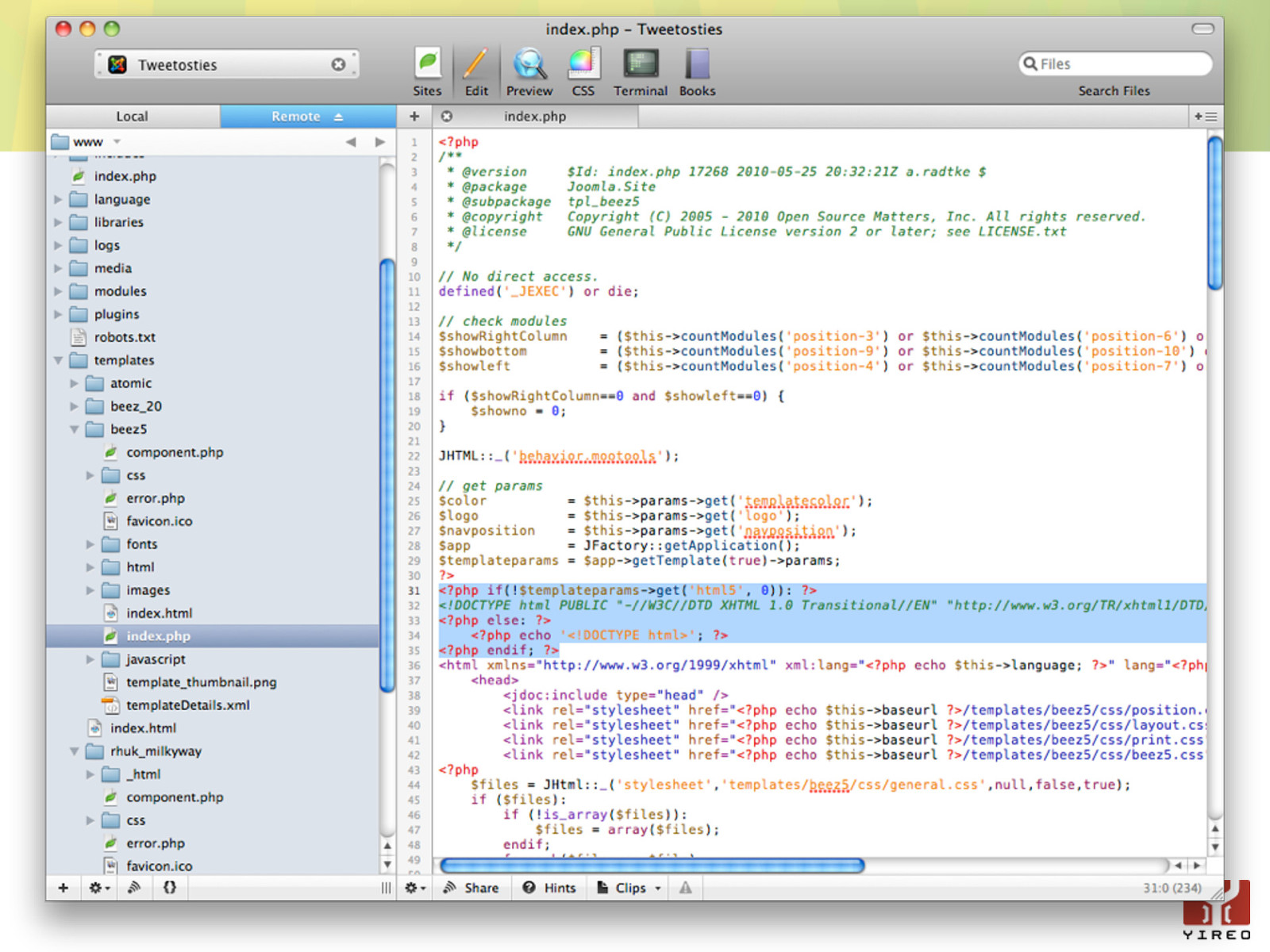Expand the logs folder
This screenshot has width=1270, height=952.
click(58, 245)
